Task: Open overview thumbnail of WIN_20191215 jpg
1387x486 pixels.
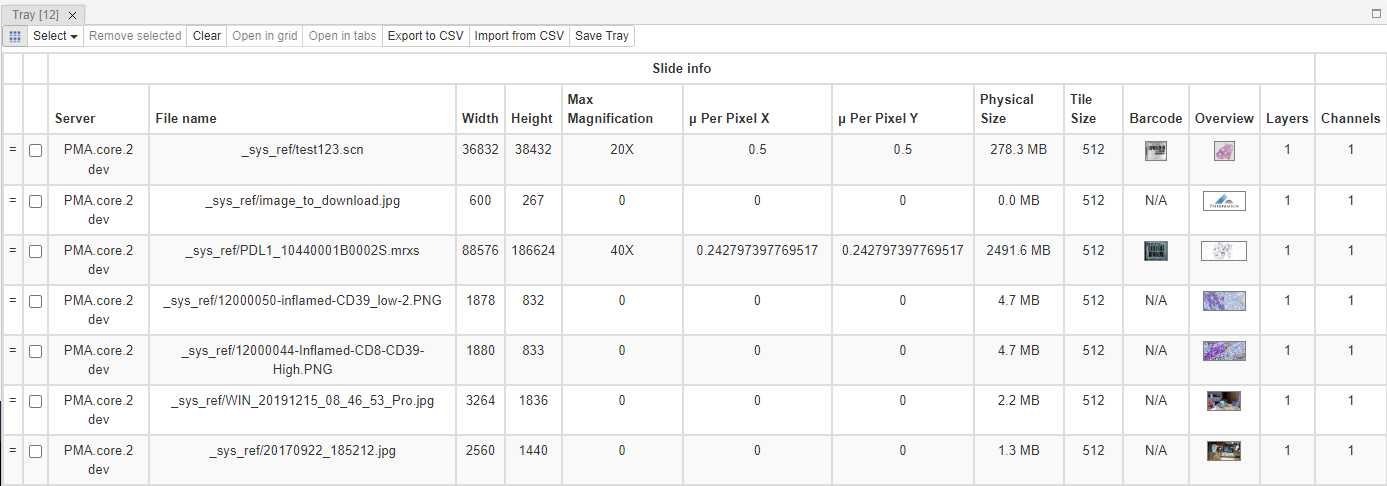Action: [x=1224, y=401]
